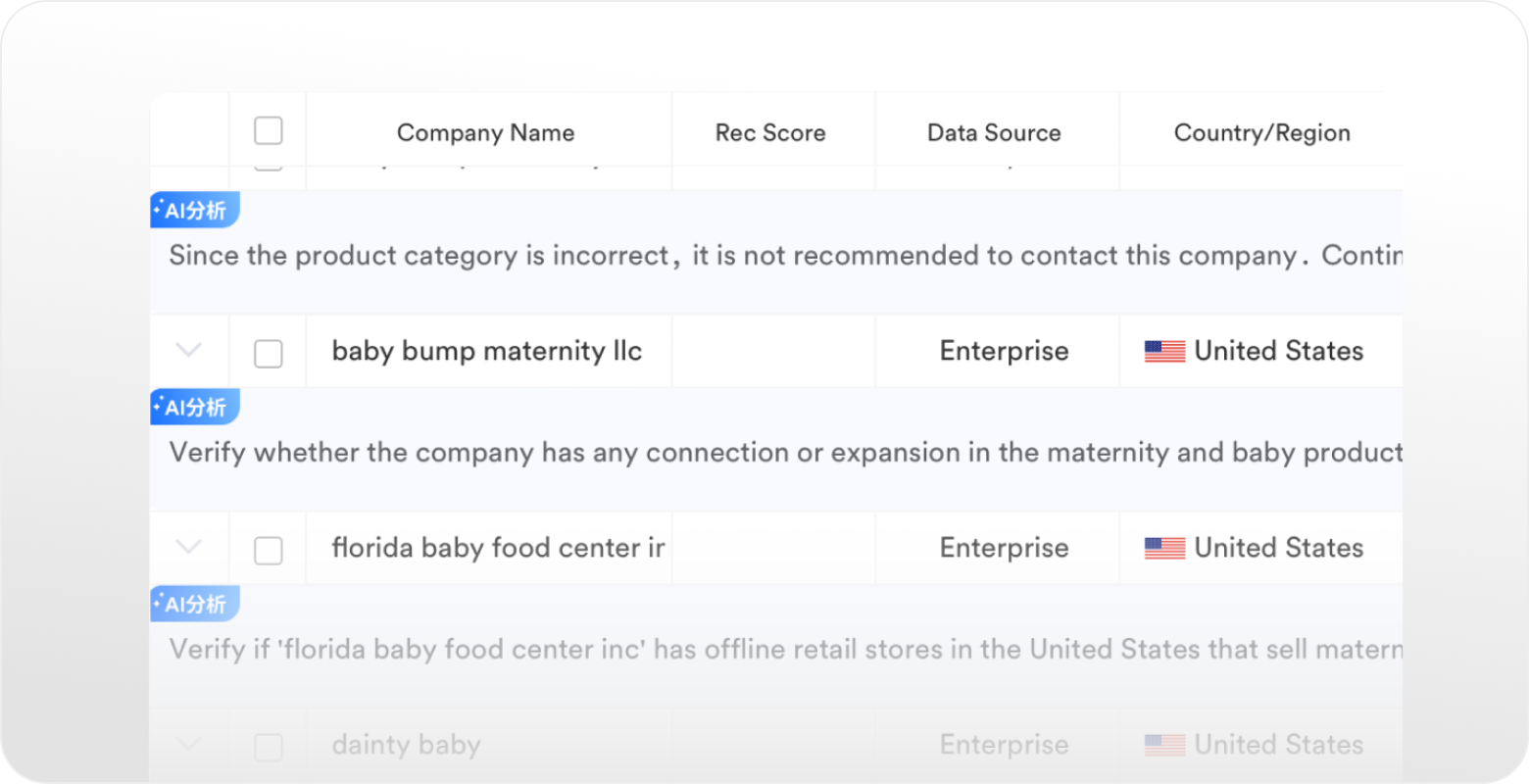Check the box for baby bump maternity llc
1529x784 pixels.
click(x=269, y=354)
